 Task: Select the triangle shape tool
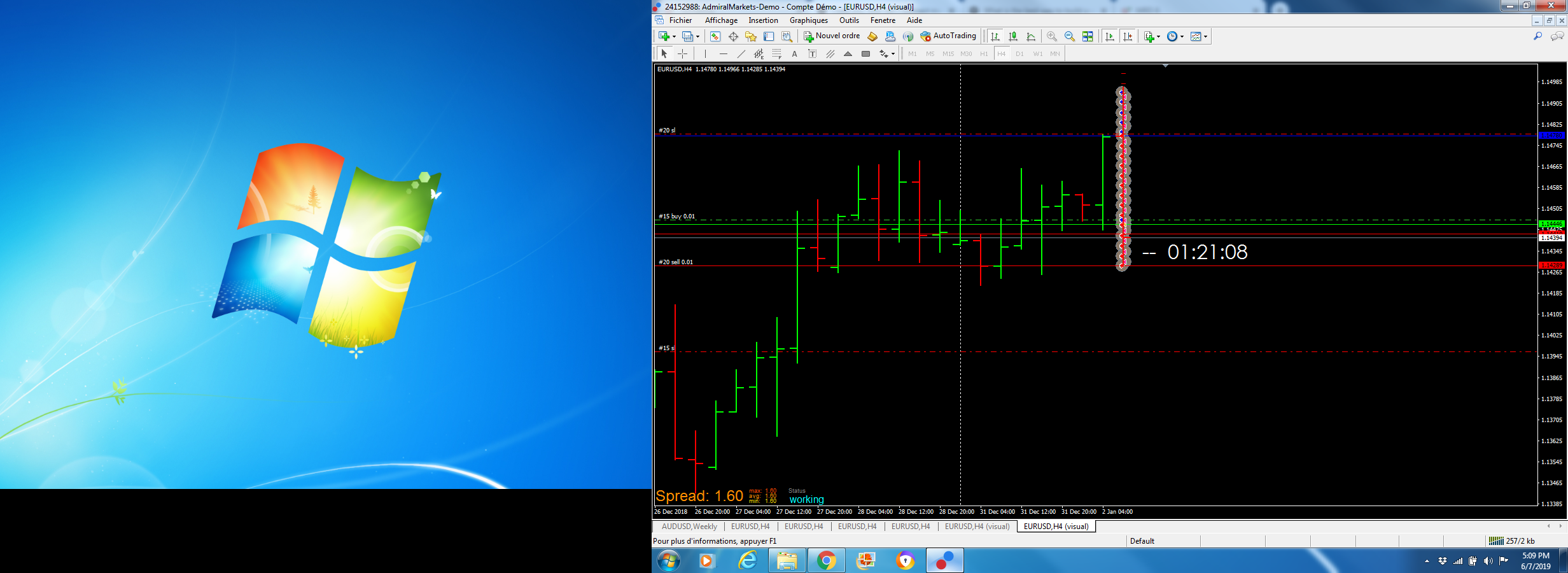click(848, 53)
